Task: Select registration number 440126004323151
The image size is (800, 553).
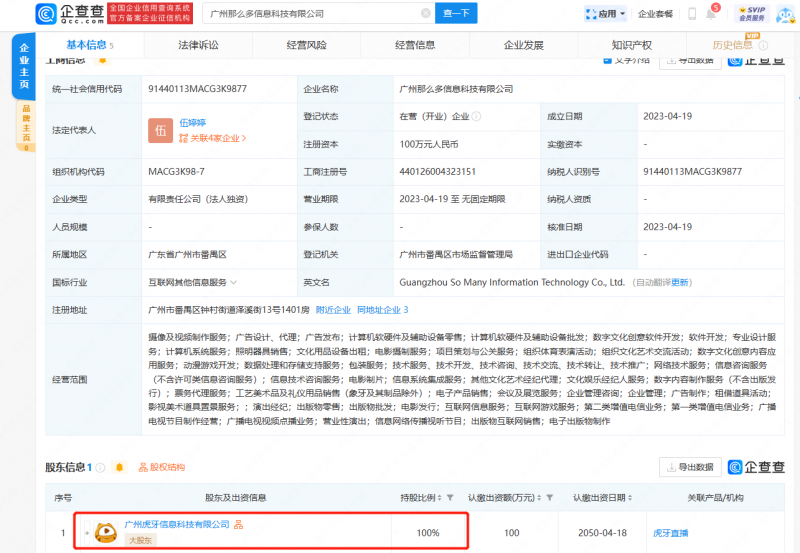Action: coord(438,172)
